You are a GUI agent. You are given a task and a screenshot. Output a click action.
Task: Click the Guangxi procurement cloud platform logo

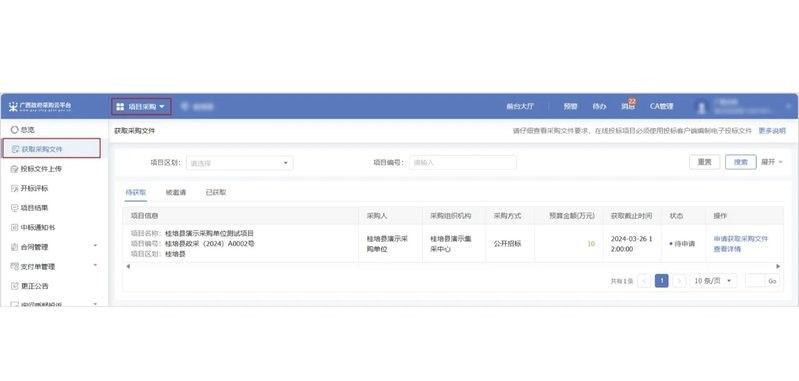[x=40, y=106]
